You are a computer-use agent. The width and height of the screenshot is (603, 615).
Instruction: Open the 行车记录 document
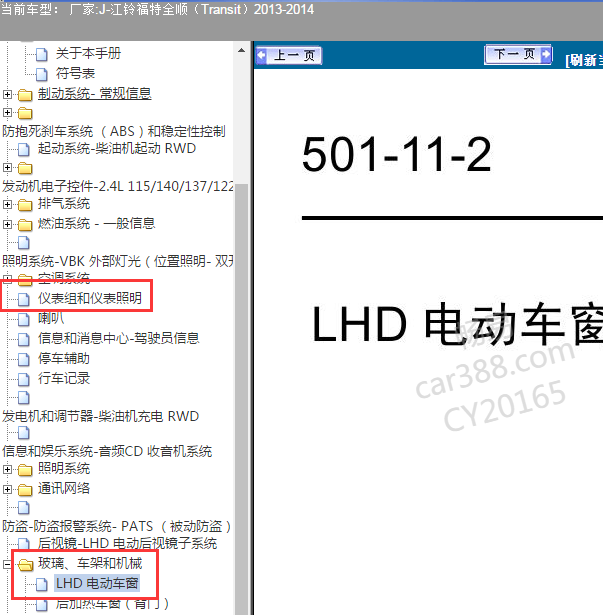click(64, 378)
